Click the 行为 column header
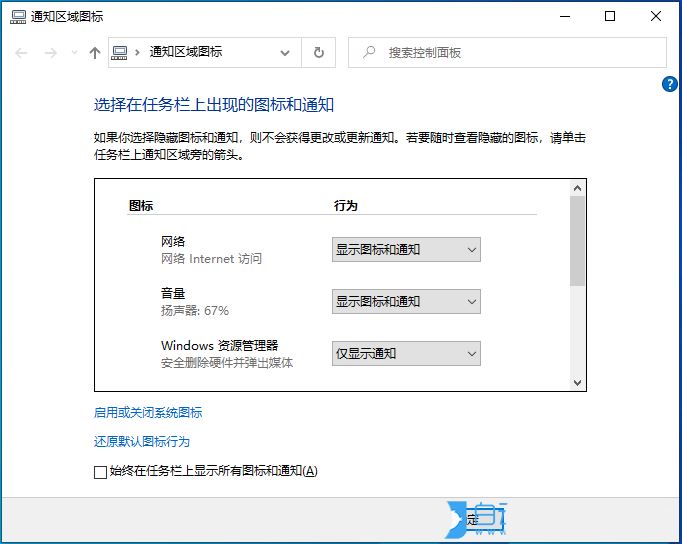Viewport: 682px width, 544px height. point(346,205)
